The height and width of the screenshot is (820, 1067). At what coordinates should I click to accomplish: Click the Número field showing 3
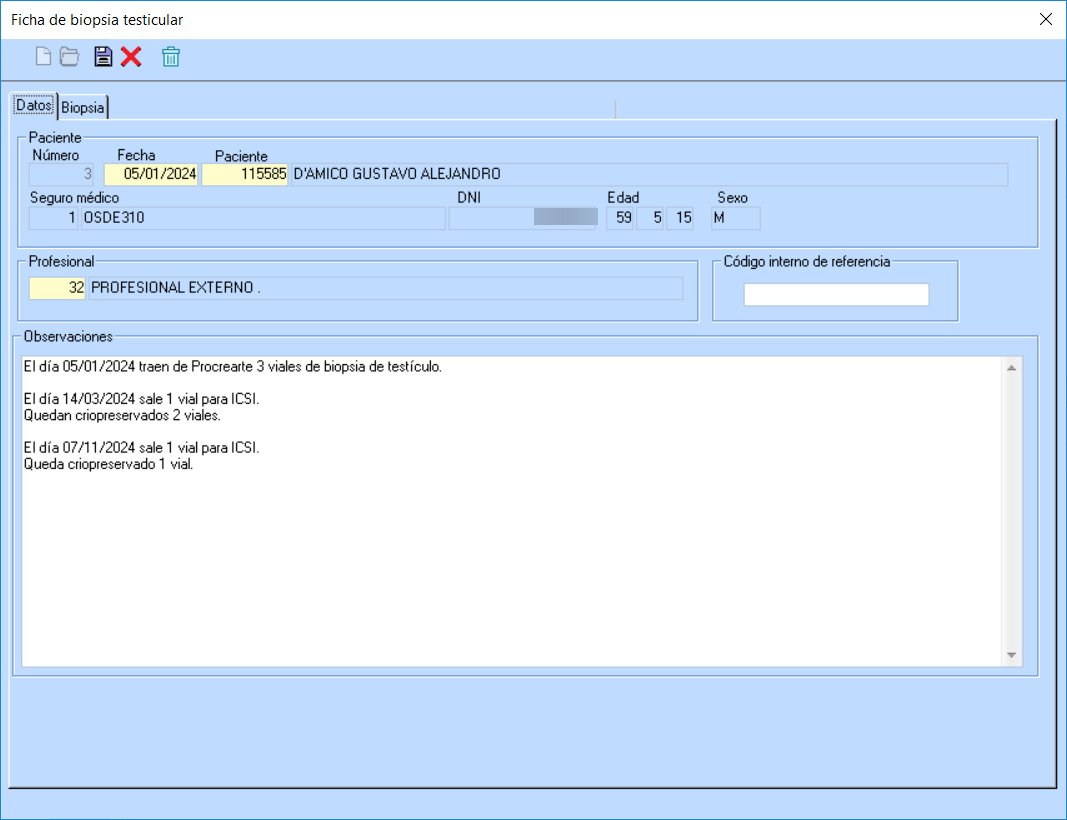61,174
